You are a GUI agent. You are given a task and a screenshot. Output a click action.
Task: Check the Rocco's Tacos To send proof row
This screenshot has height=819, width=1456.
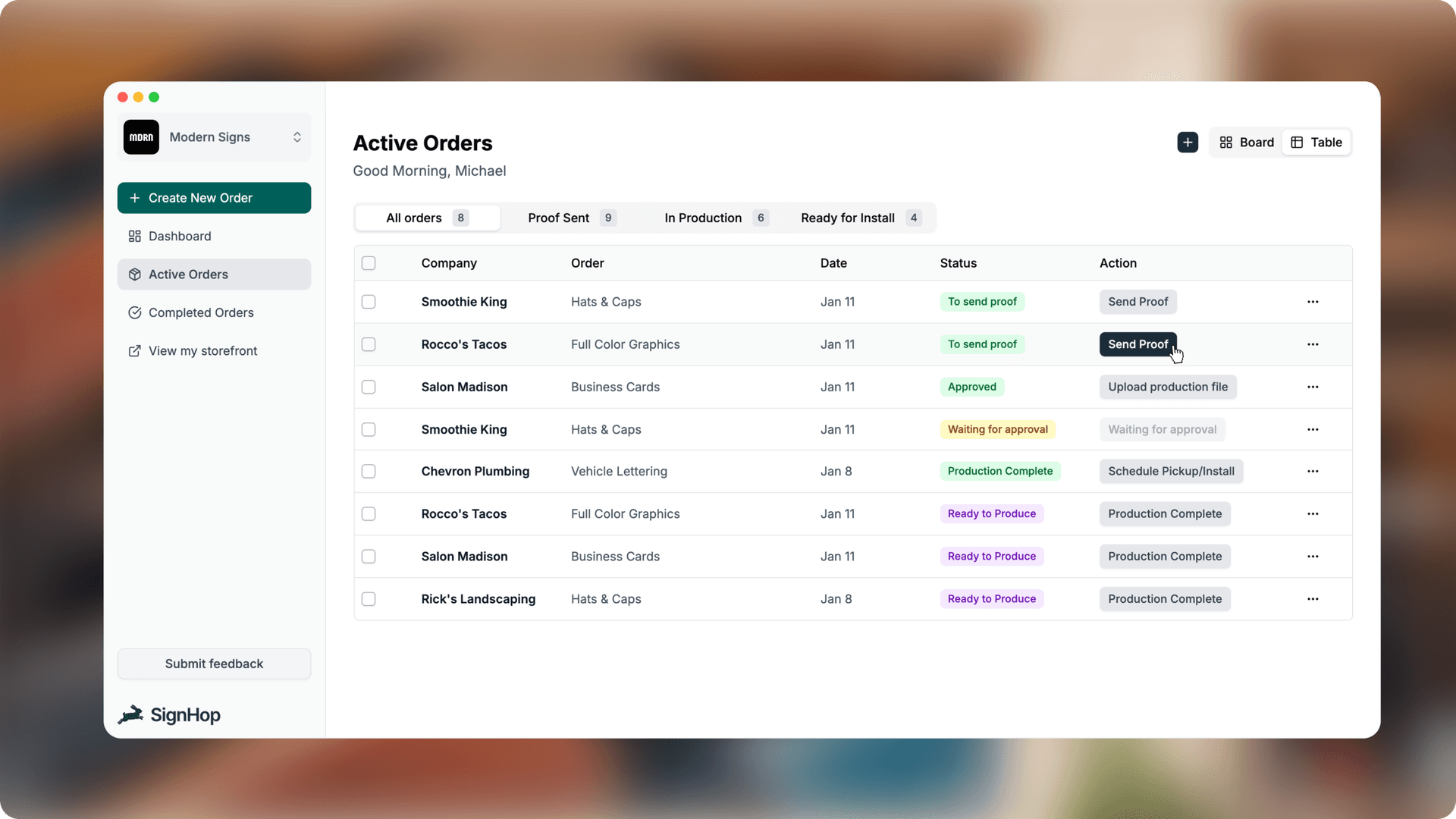click(x=369, y=344)
